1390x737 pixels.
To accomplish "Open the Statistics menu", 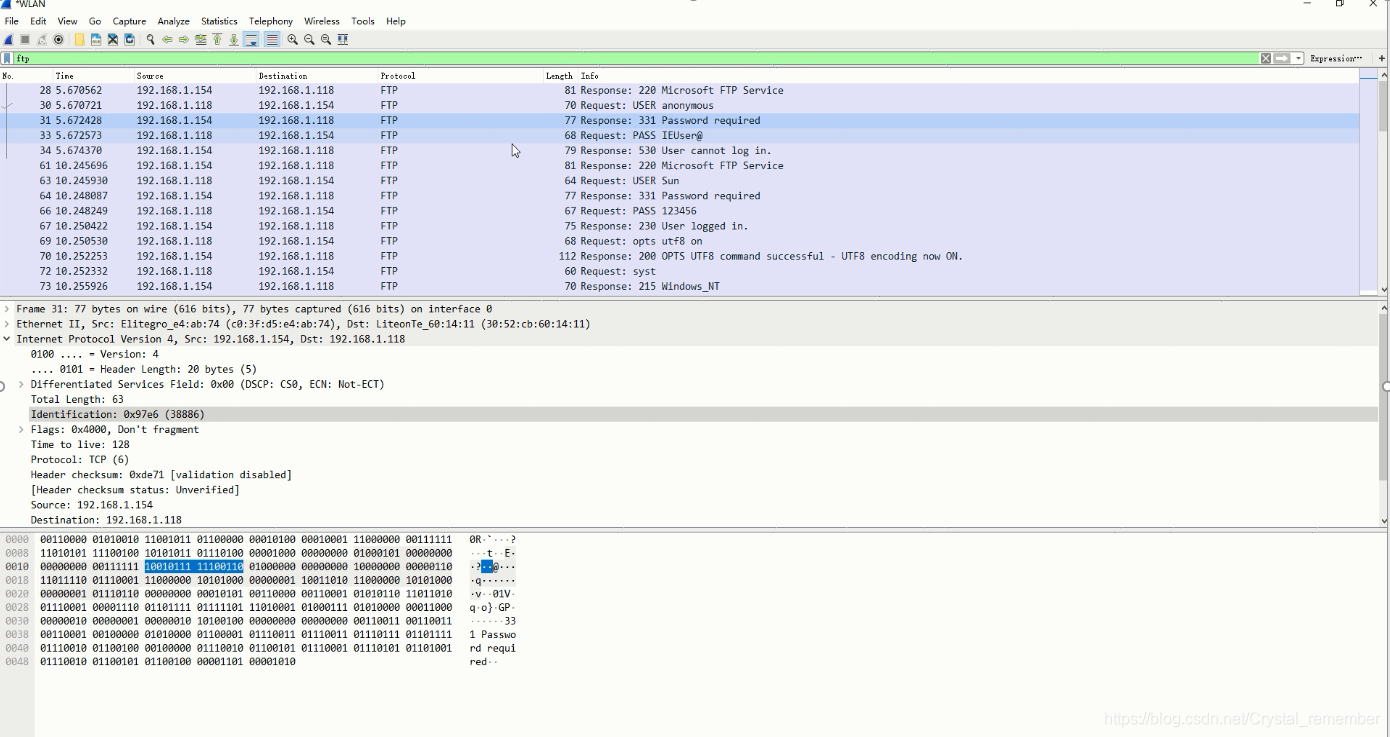I will (219, 21).
